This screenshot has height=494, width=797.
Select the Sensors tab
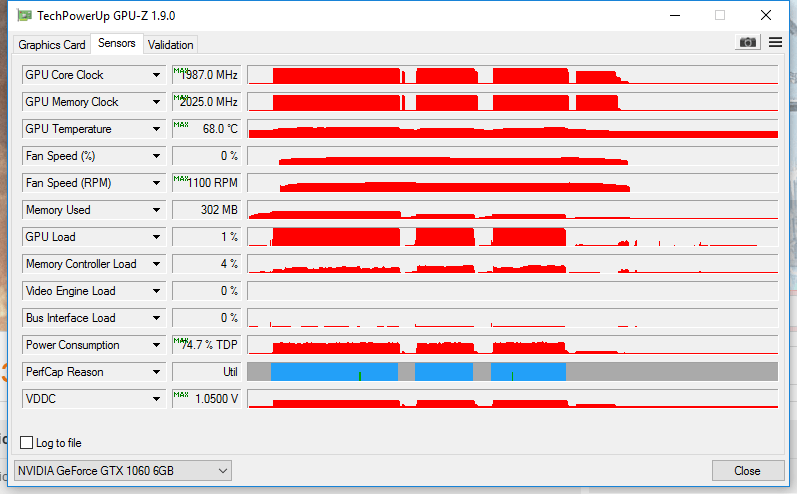tap(117, 43)
